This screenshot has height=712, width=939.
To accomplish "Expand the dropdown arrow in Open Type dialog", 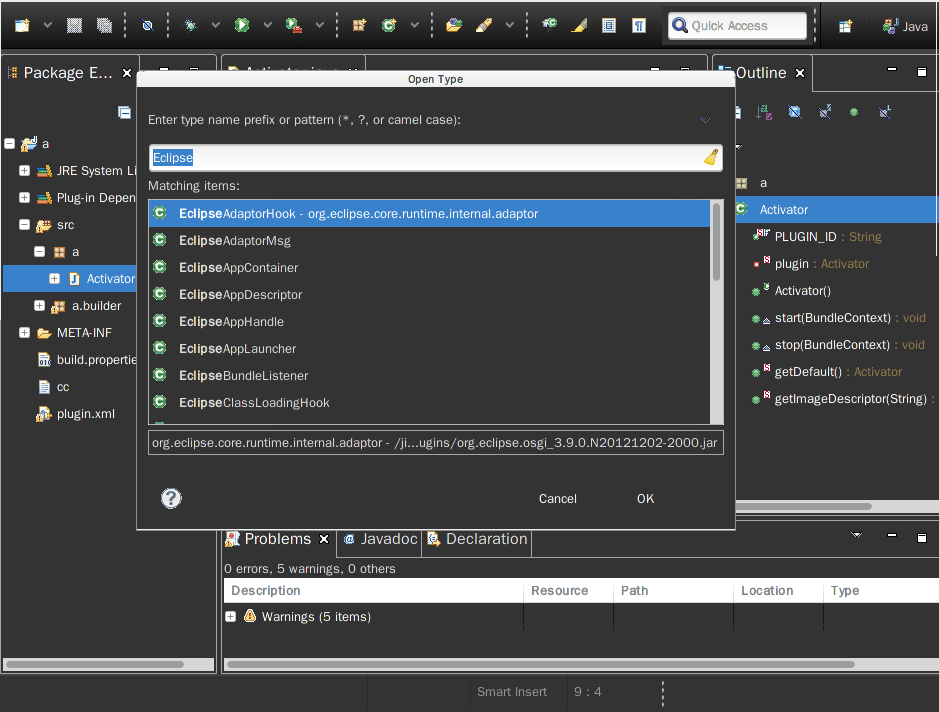I will (706, 119).
